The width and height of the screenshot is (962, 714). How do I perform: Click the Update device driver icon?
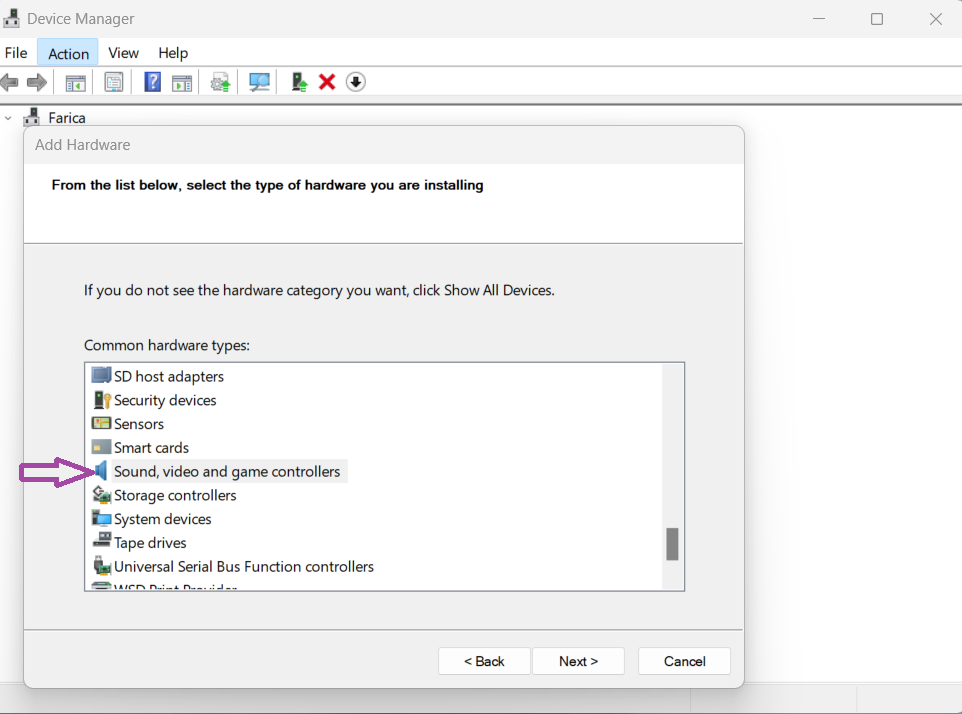[220, 82]
